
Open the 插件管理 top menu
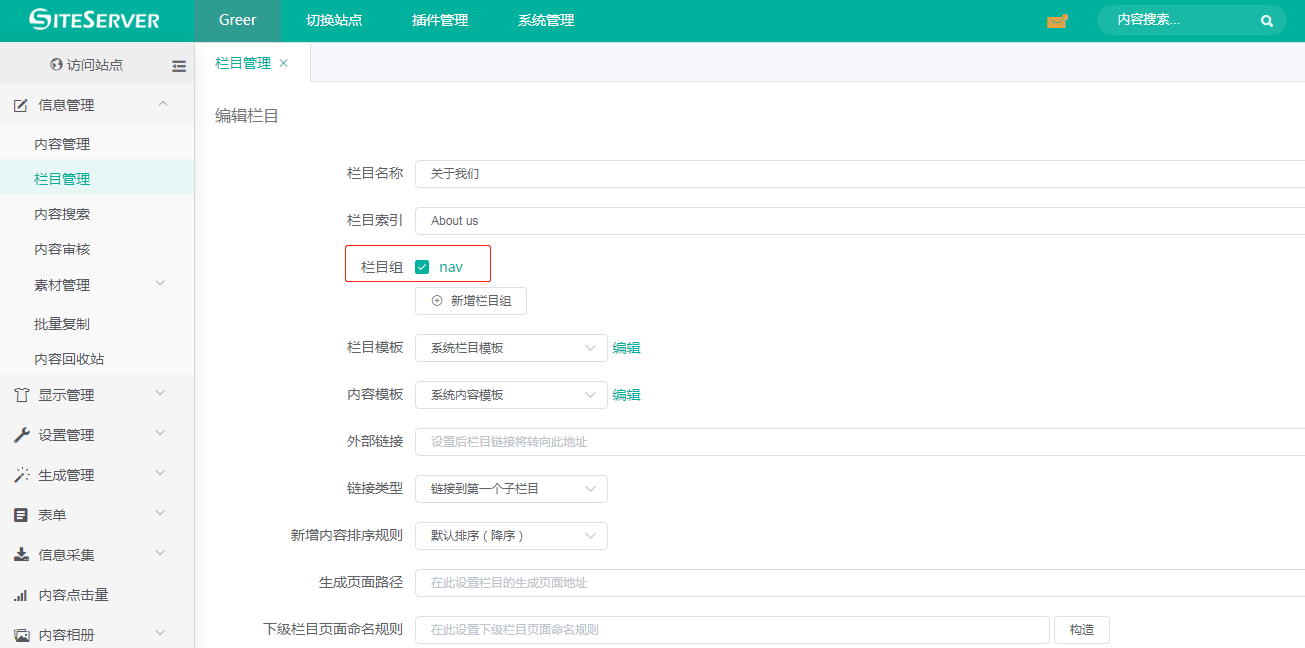[x=440, y=20]
